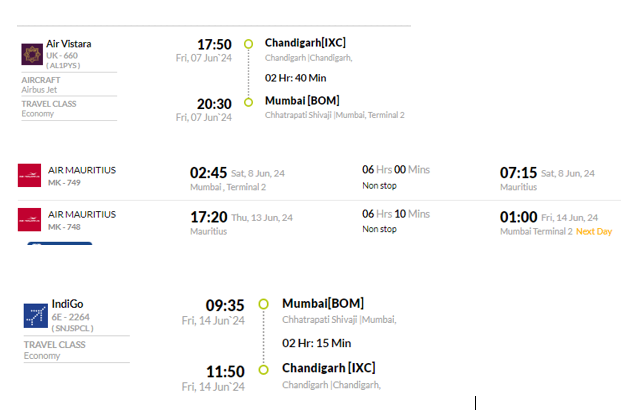Screen dimensions: 621x415
Task: Click the Next Day label
Action: click(594, 231)
